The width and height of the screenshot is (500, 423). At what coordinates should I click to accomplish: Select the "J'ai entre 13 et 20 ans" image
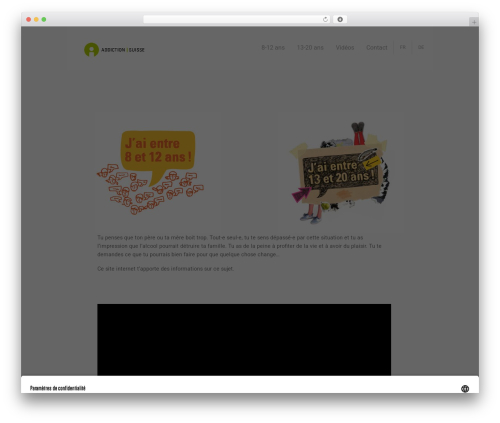tap(340, 173)
